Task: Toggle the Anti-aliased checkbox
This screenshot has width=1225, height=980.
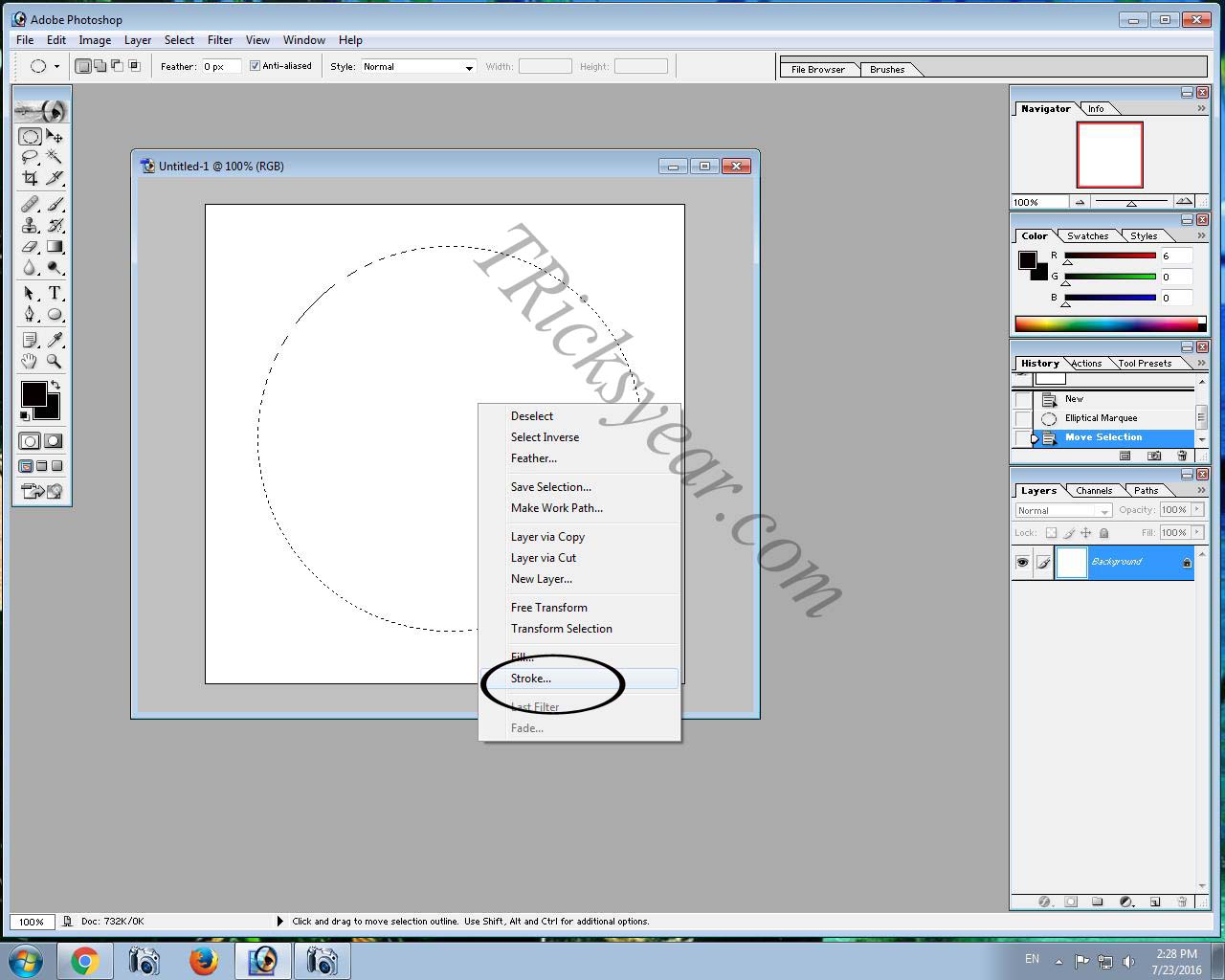Action: pyautogui.click(x=256, y=65)
